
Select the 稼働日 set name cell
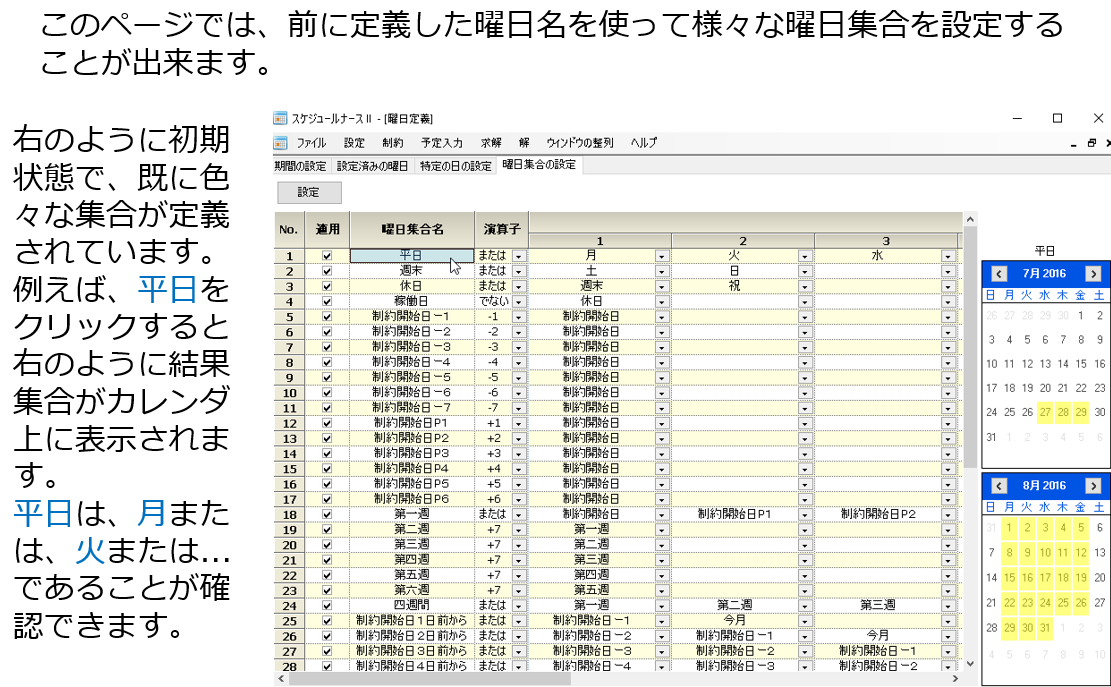coord(412,301)
